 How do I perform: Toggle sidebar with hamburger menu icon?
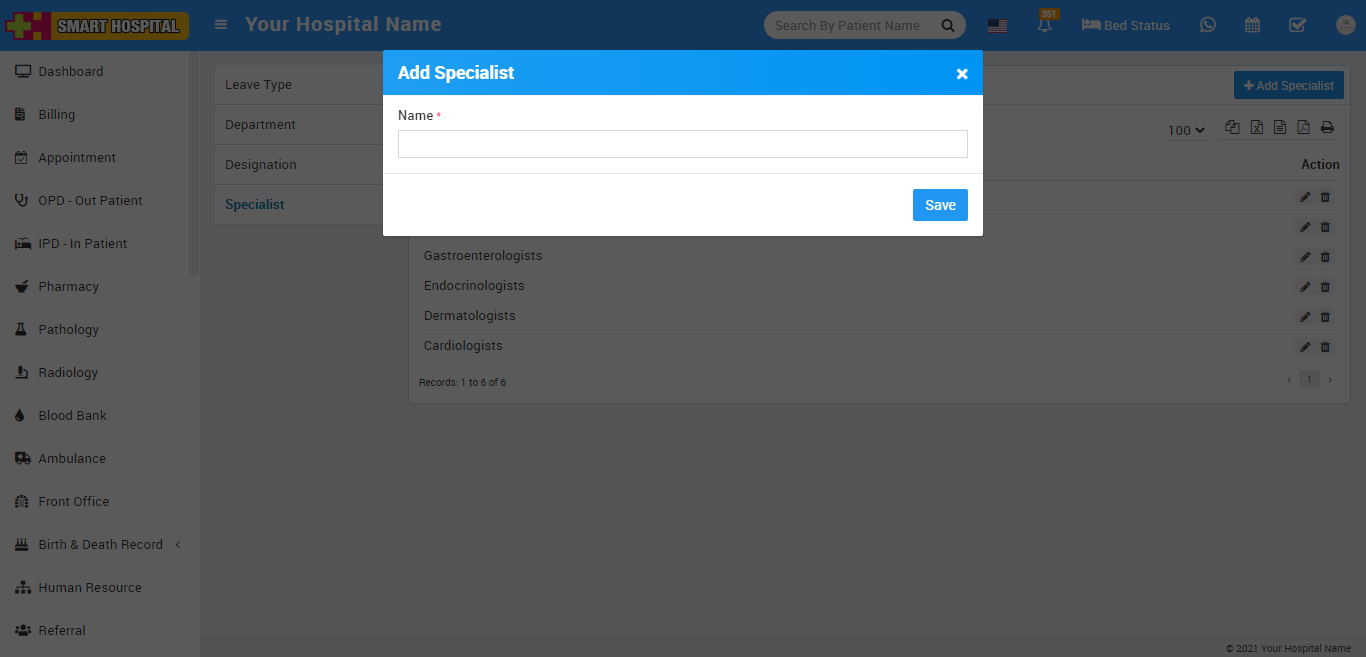click(221, 25)
